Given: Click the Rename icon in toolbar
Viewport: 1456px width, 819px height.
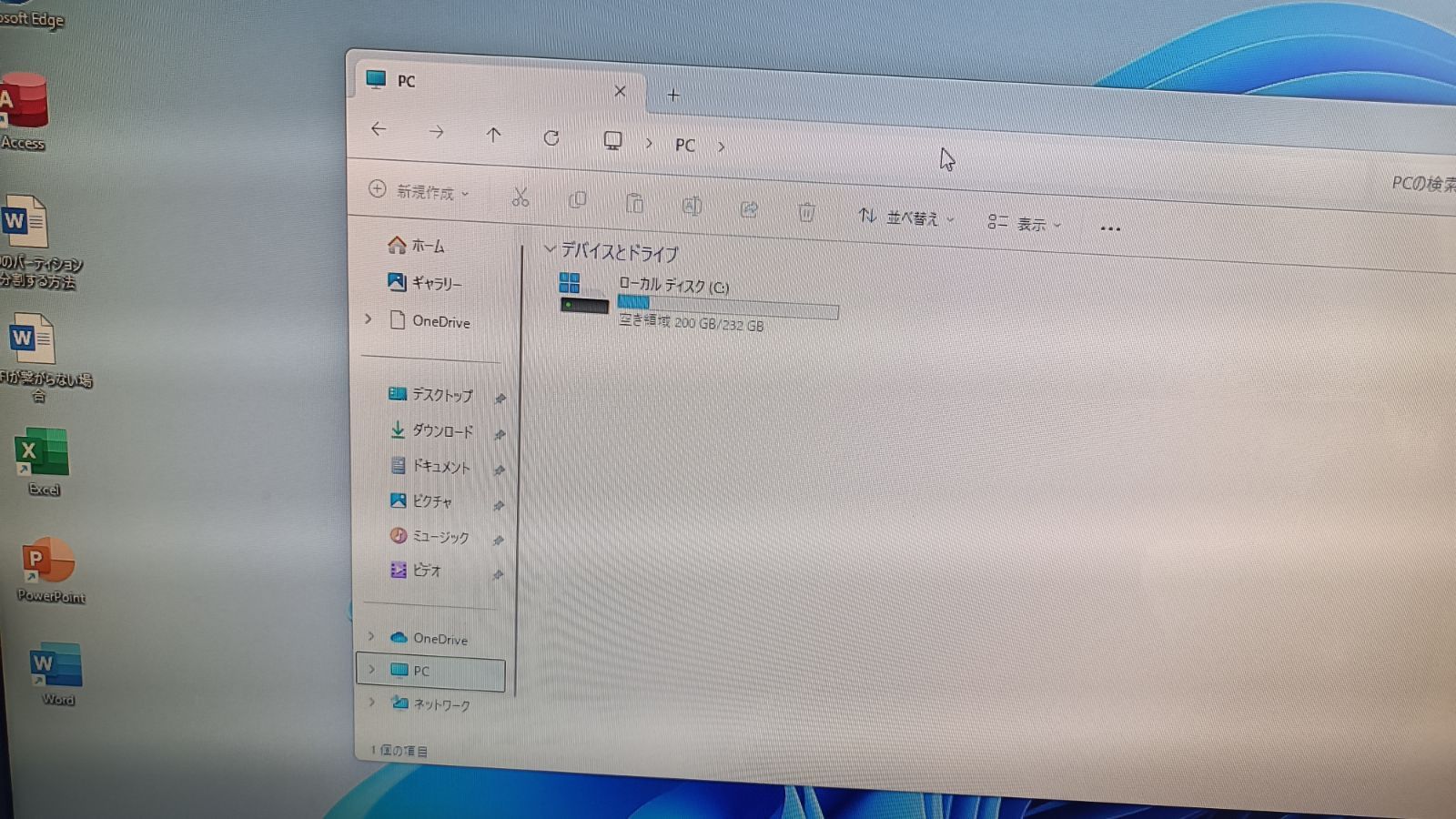Looking at the screenshot, I should (692, 206).
